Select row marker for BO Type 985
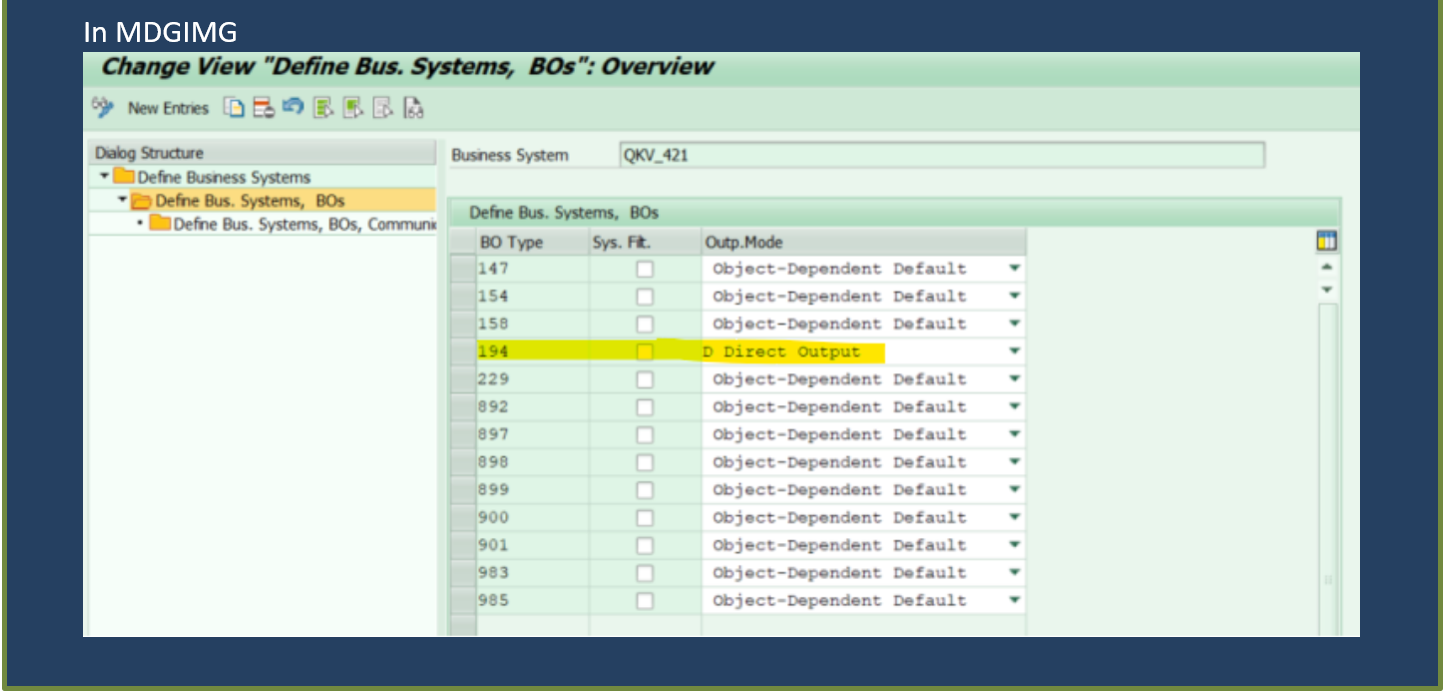Screen dimensions: 1446x694 [463, 601]
